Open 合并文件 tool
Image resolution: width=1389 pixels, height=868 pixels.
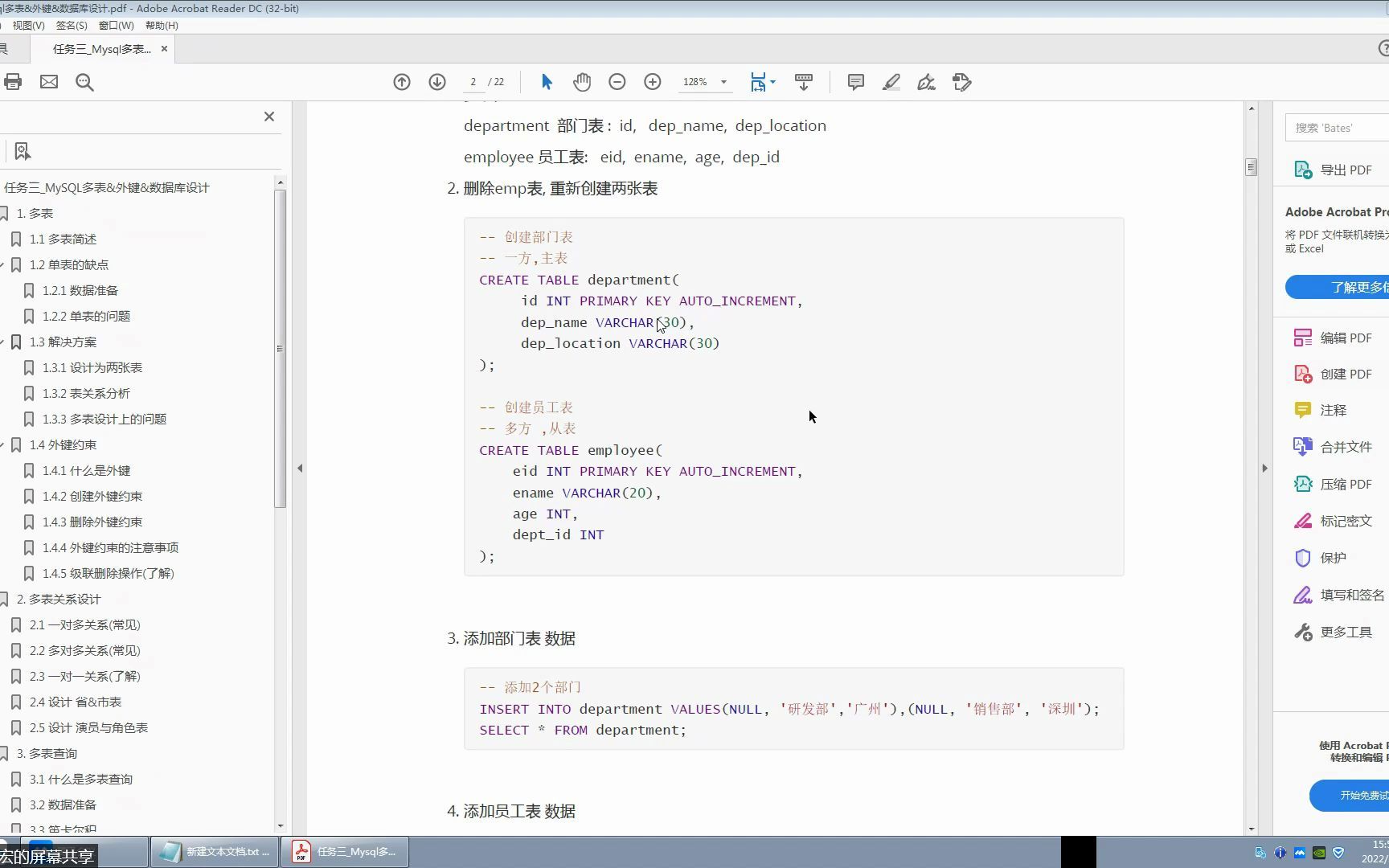tap(1334, 447)
